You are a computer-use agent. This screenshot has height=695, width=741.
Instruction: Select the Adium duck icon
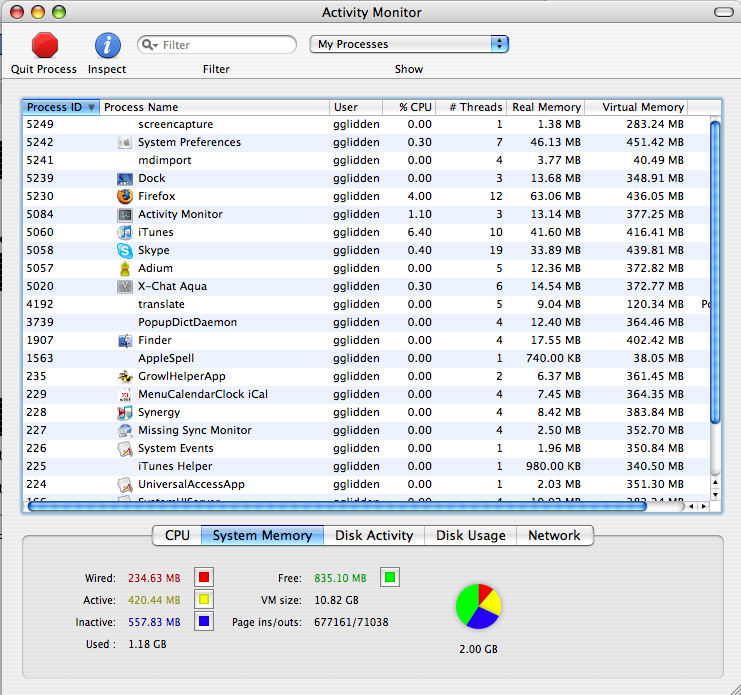[125, 268]
